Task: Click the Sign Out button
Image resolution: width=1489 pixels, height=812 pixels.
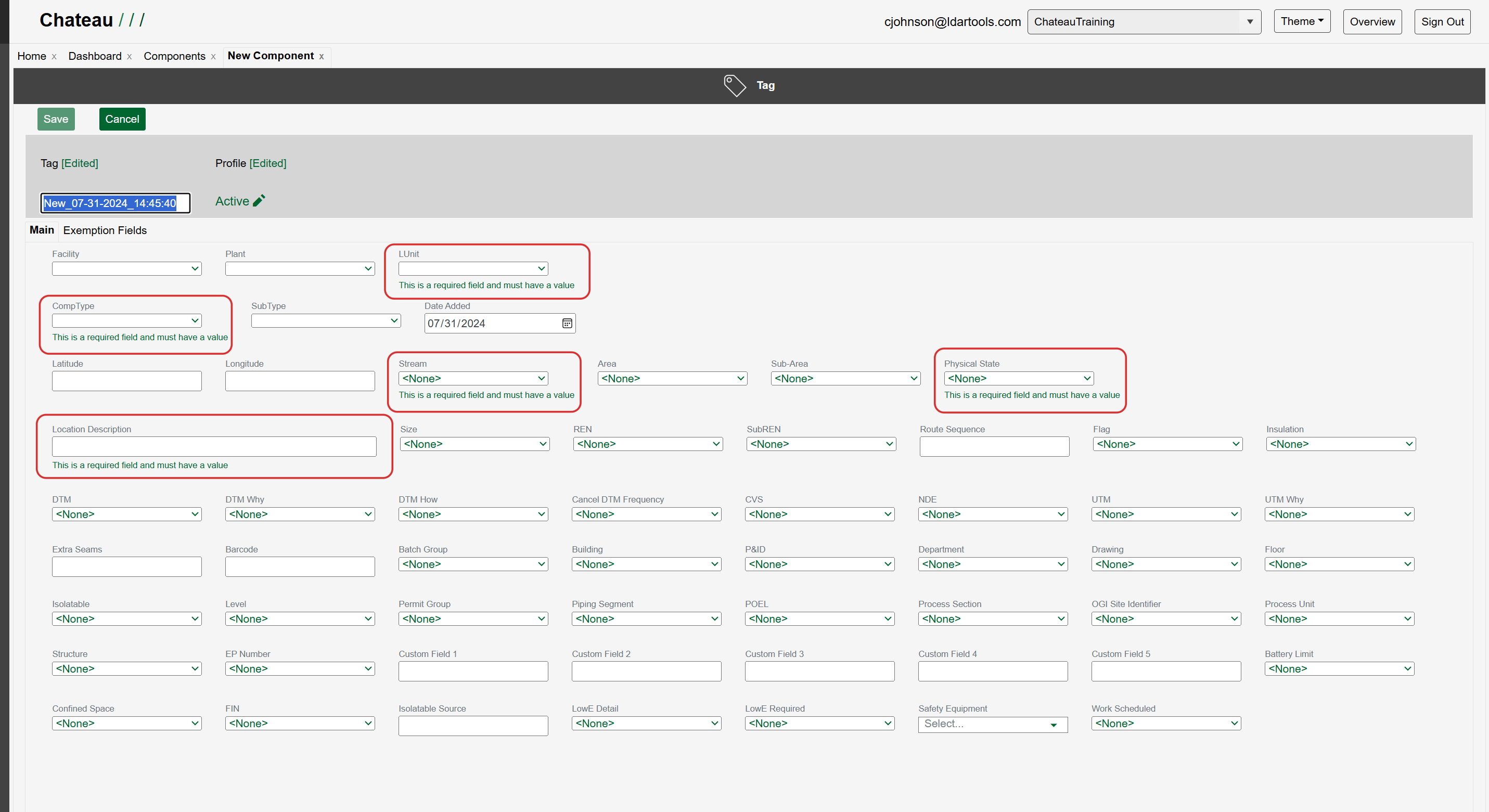Action: 1442,22
